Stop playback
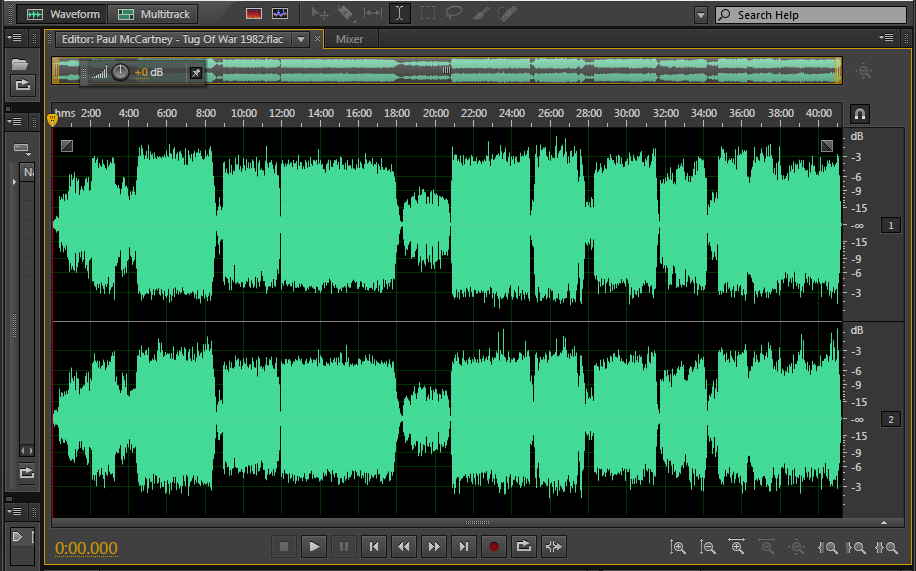The image size is (916, 571). coord(284,547)
